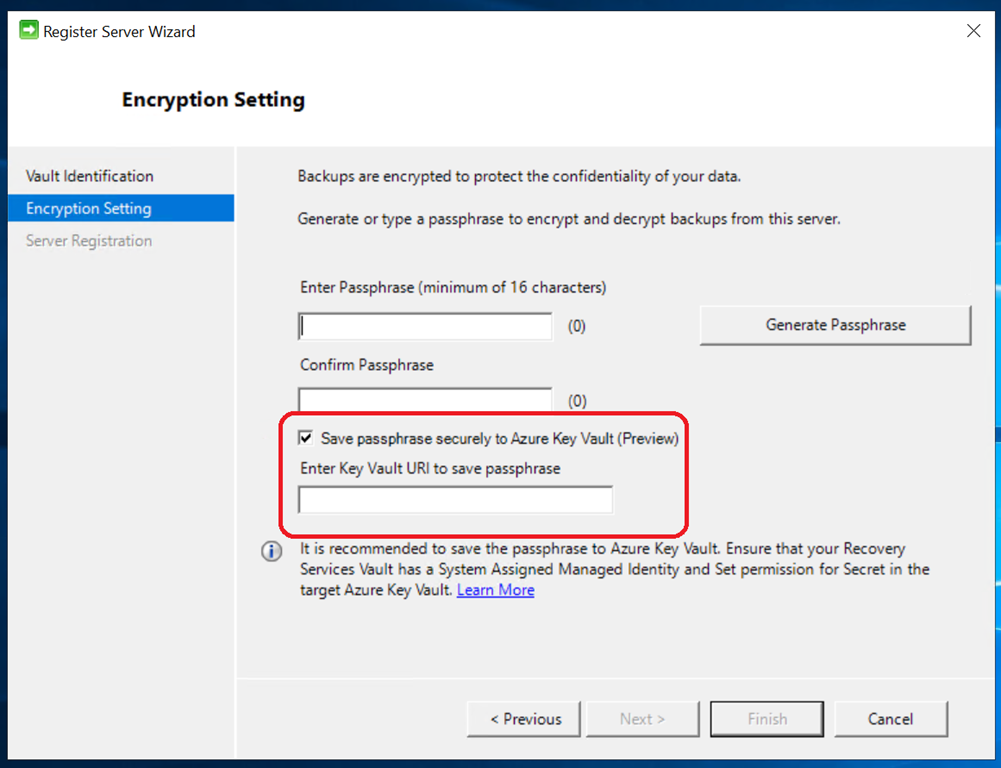
Task: Go to the Vault Identification step
Action: coord(90,176)
